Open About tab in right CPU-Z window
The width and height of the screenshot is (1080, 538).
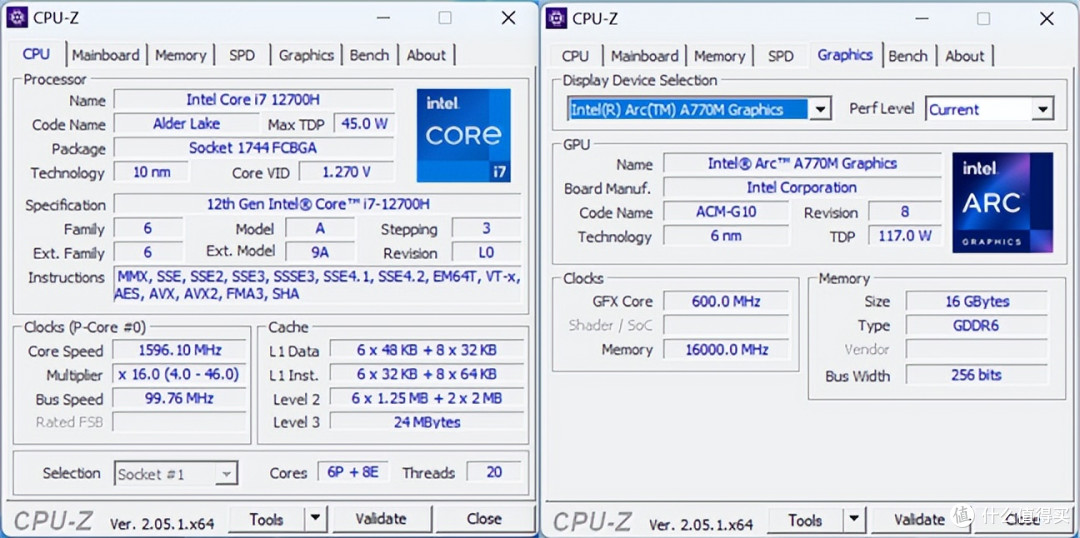(964, 56)
